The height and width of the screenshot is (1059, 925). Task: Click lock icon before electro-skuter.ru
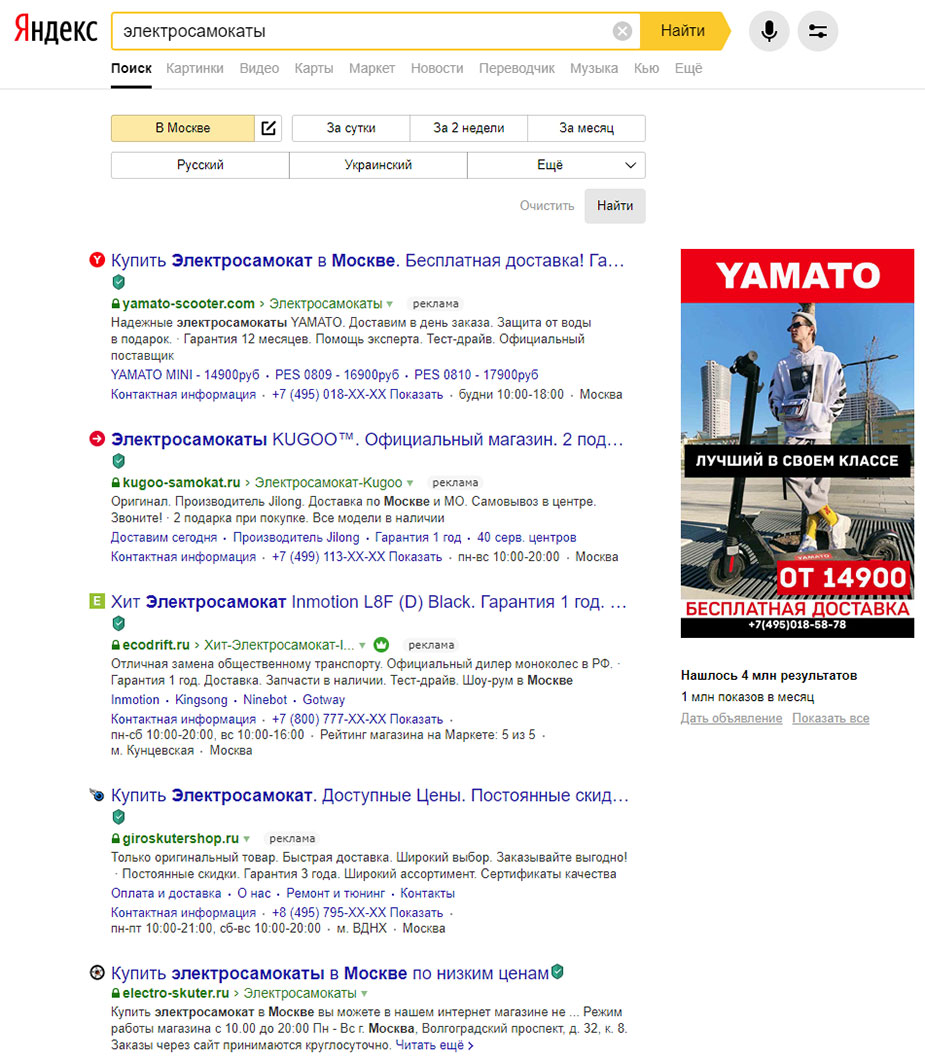pyautogui.click(x=115, y=993)
